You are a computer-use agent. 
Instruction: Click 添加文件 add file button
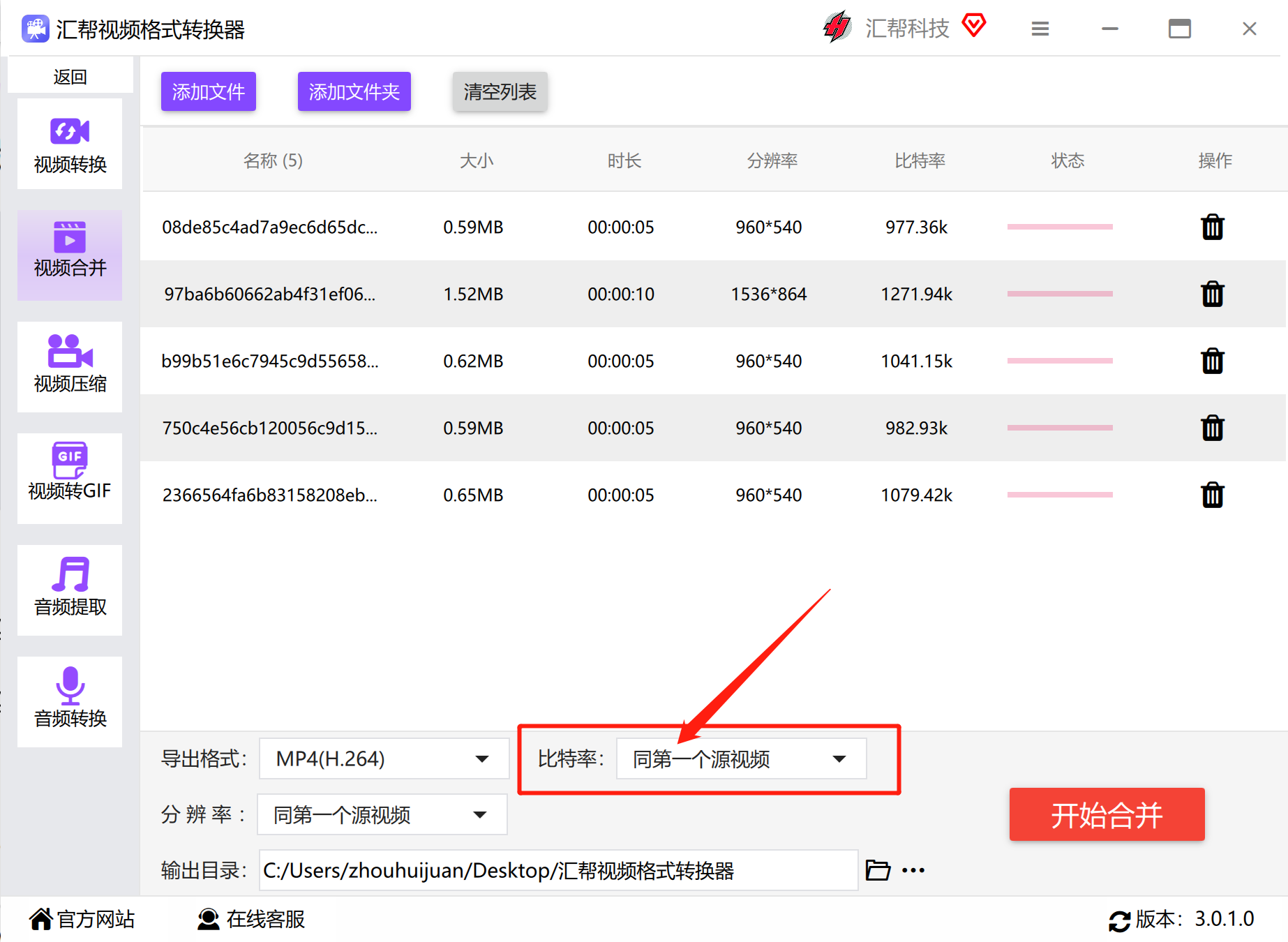pyautogui.click(x=209, y=91)
